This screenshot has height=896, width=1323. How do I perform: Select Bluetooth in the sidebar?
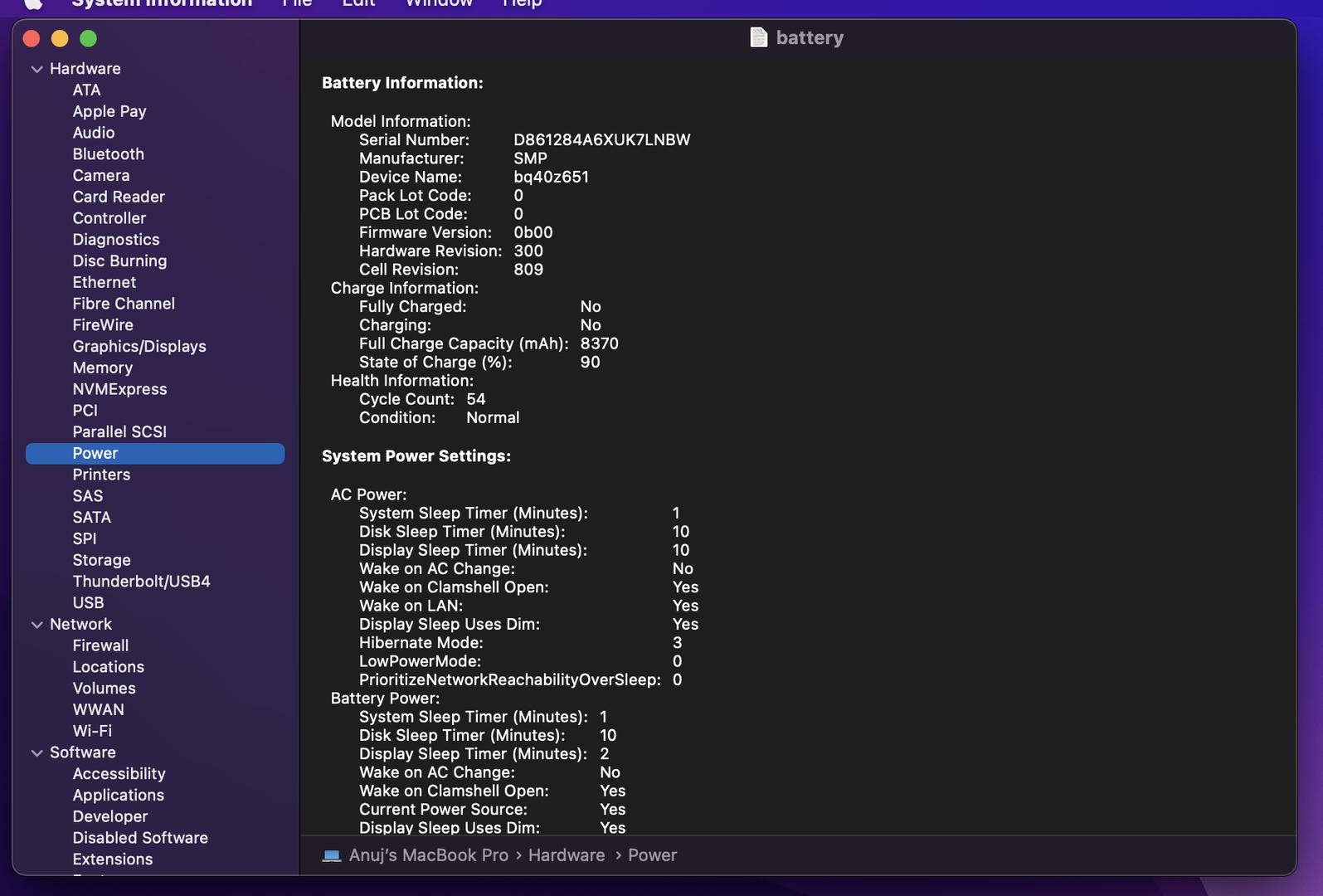[109, 154]
